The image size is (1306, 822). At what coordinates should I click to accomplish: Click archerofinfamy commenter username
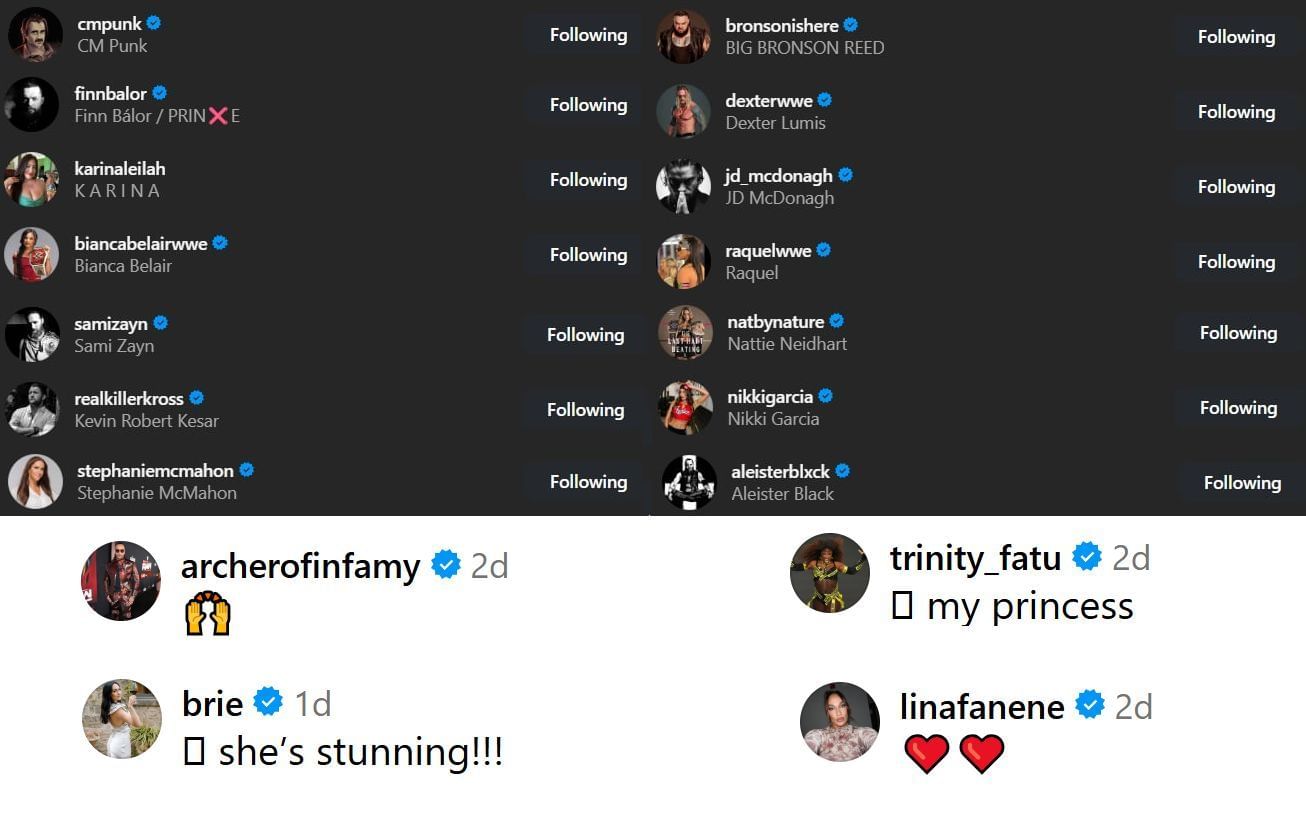click(x=300, y=566)
